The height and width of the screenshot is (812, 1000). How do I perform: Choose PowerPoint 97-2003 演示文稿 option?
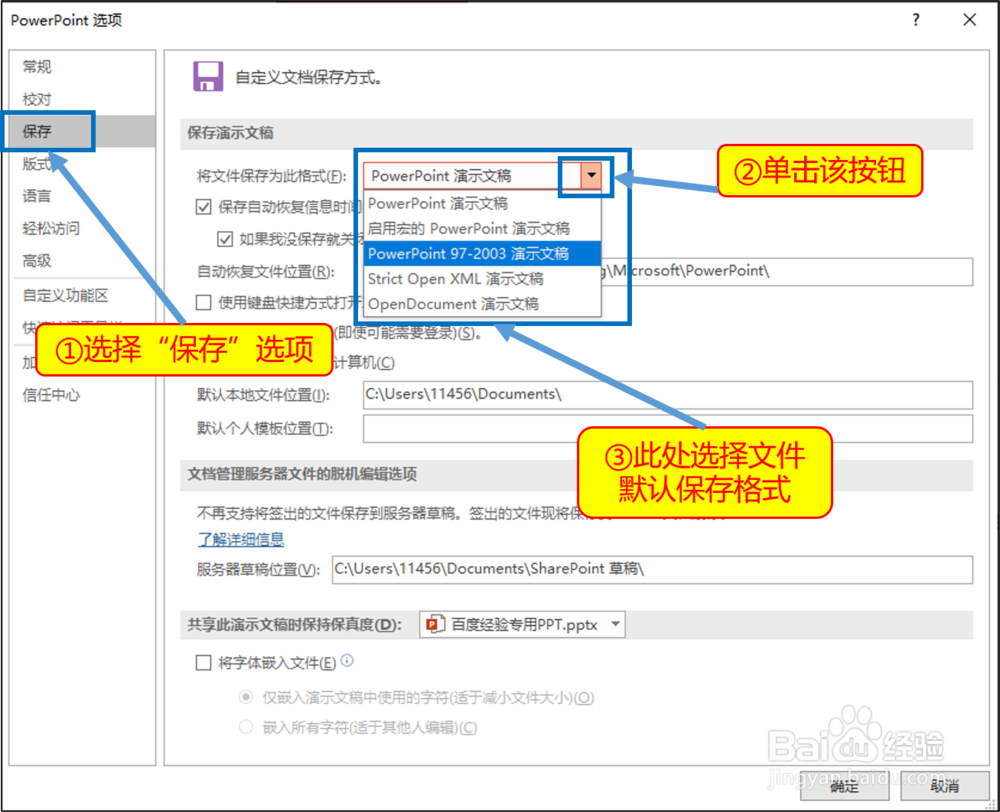coord(482,253)
